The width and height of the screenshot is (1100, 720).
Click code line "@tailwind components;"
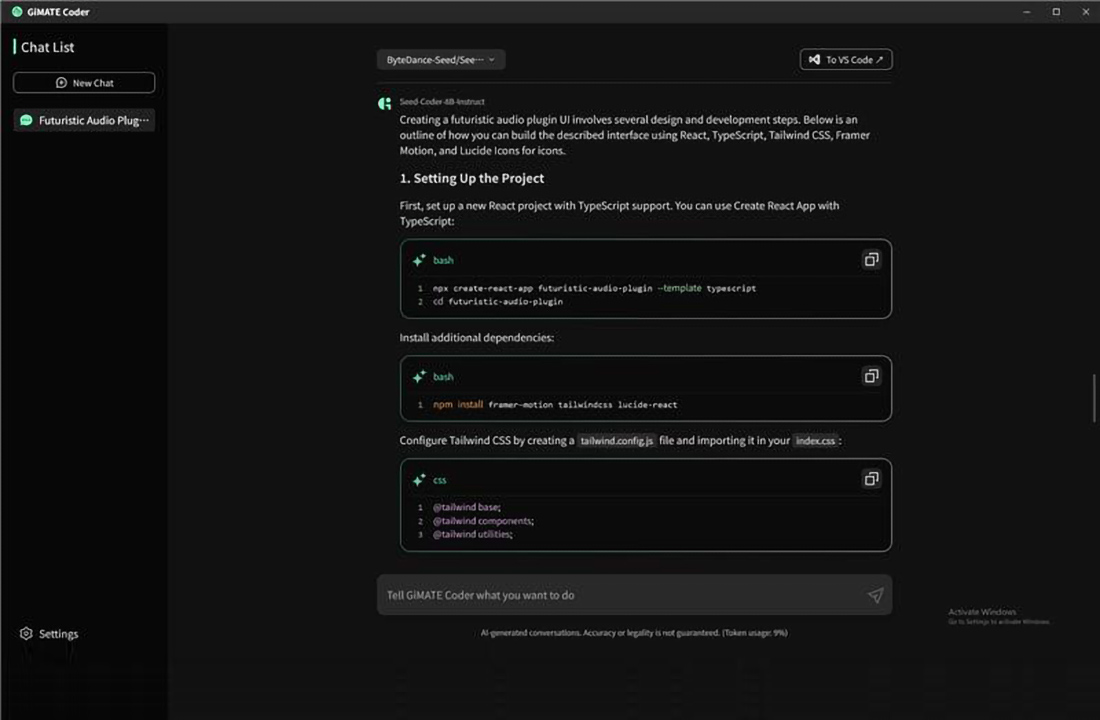483,521
